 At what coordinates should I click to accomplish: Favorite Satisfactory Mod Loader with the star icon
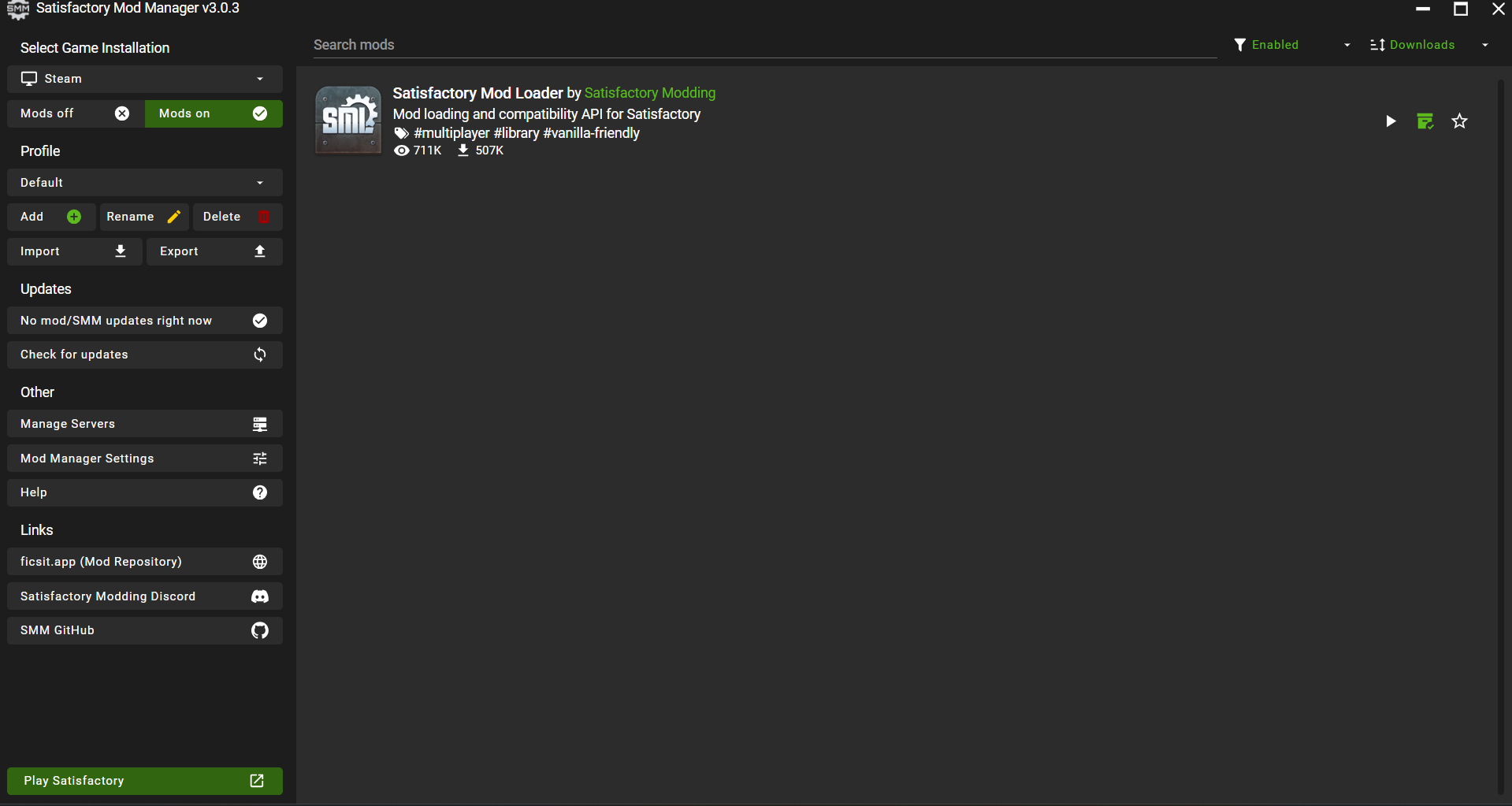[x=1460, y=121]
